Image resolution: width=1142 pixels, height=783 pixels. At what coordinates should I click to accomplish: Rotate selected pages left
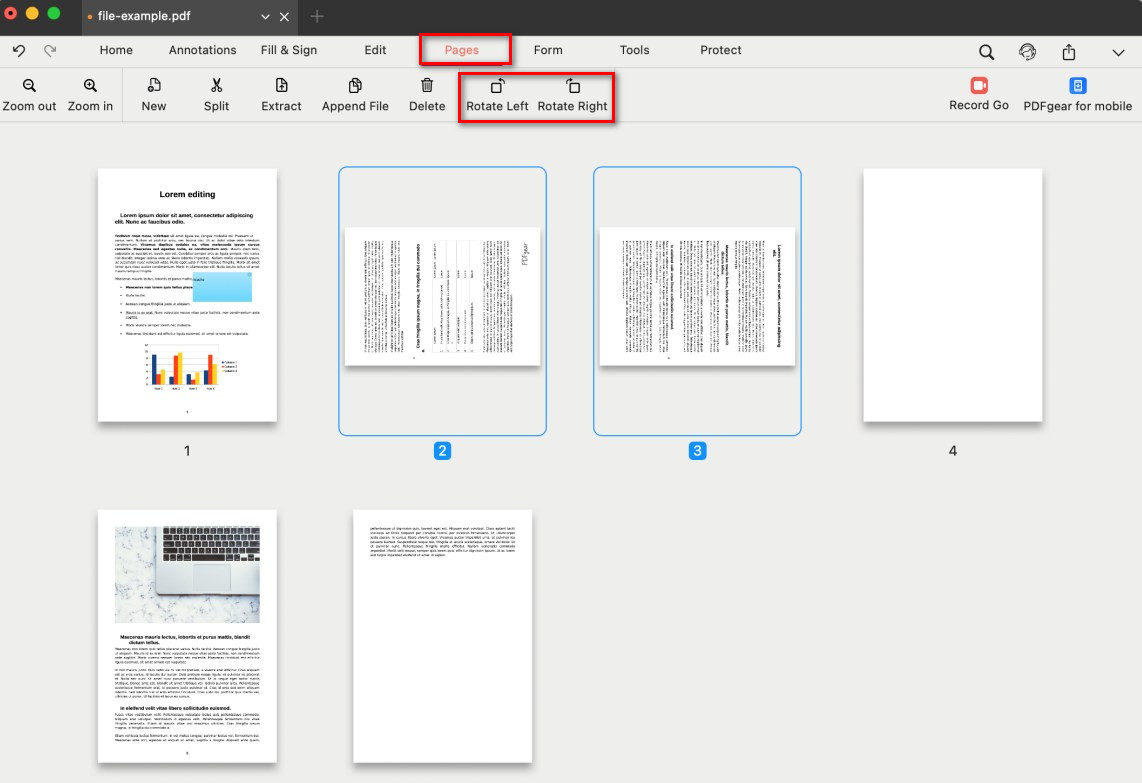click(x=497, y=87)
